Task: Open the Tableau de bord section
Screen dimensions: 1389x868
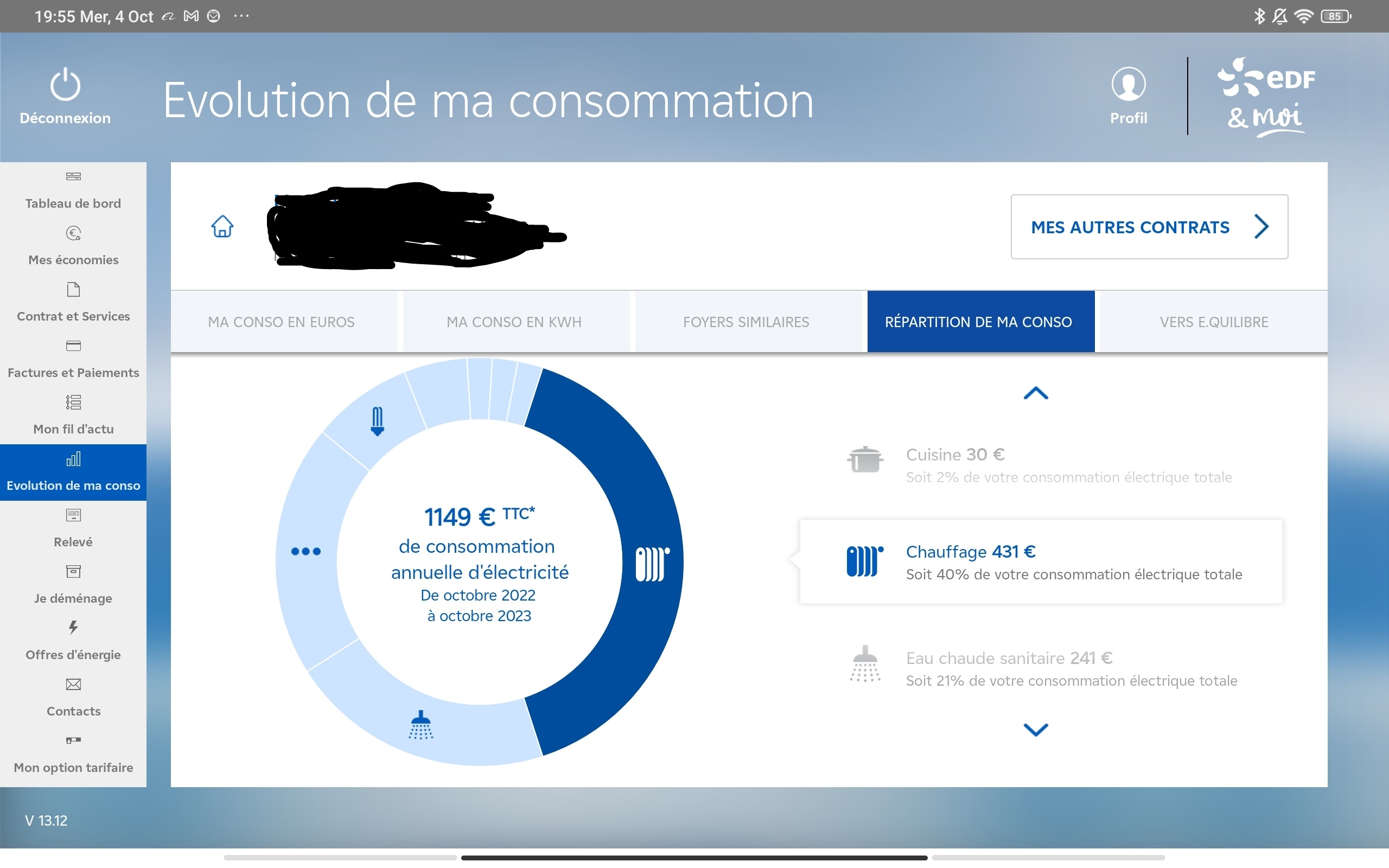Action: pos(73,189)
